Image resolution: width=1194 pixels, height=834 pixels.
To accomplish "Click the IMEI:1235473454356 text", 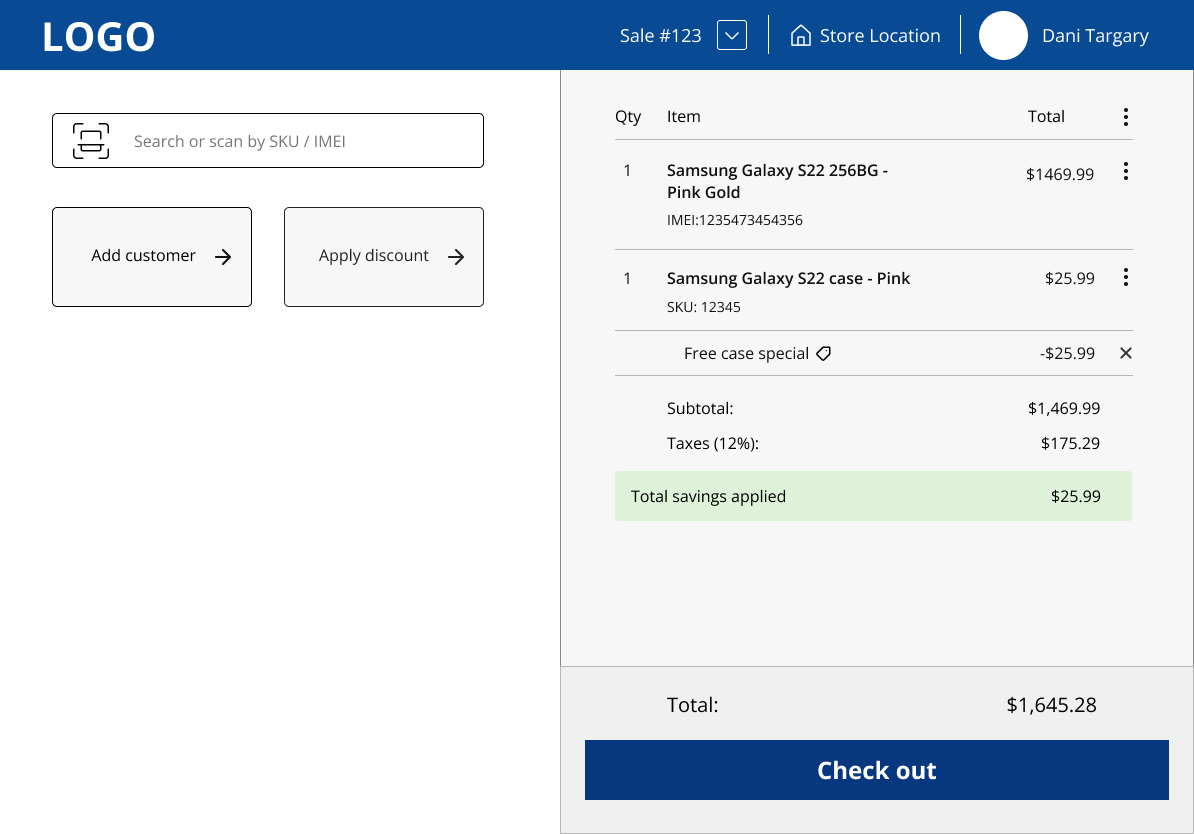I will click(735, 220).
